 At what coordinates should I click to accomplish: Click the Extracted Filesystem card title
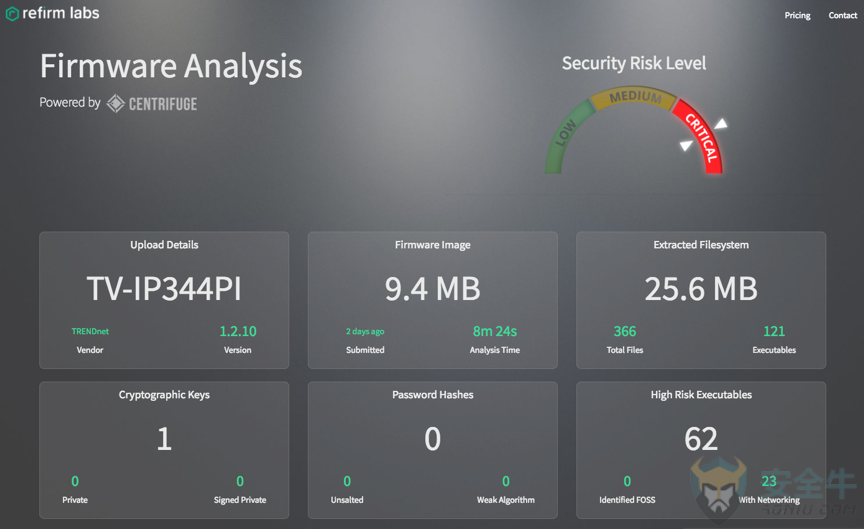[701, 245]
